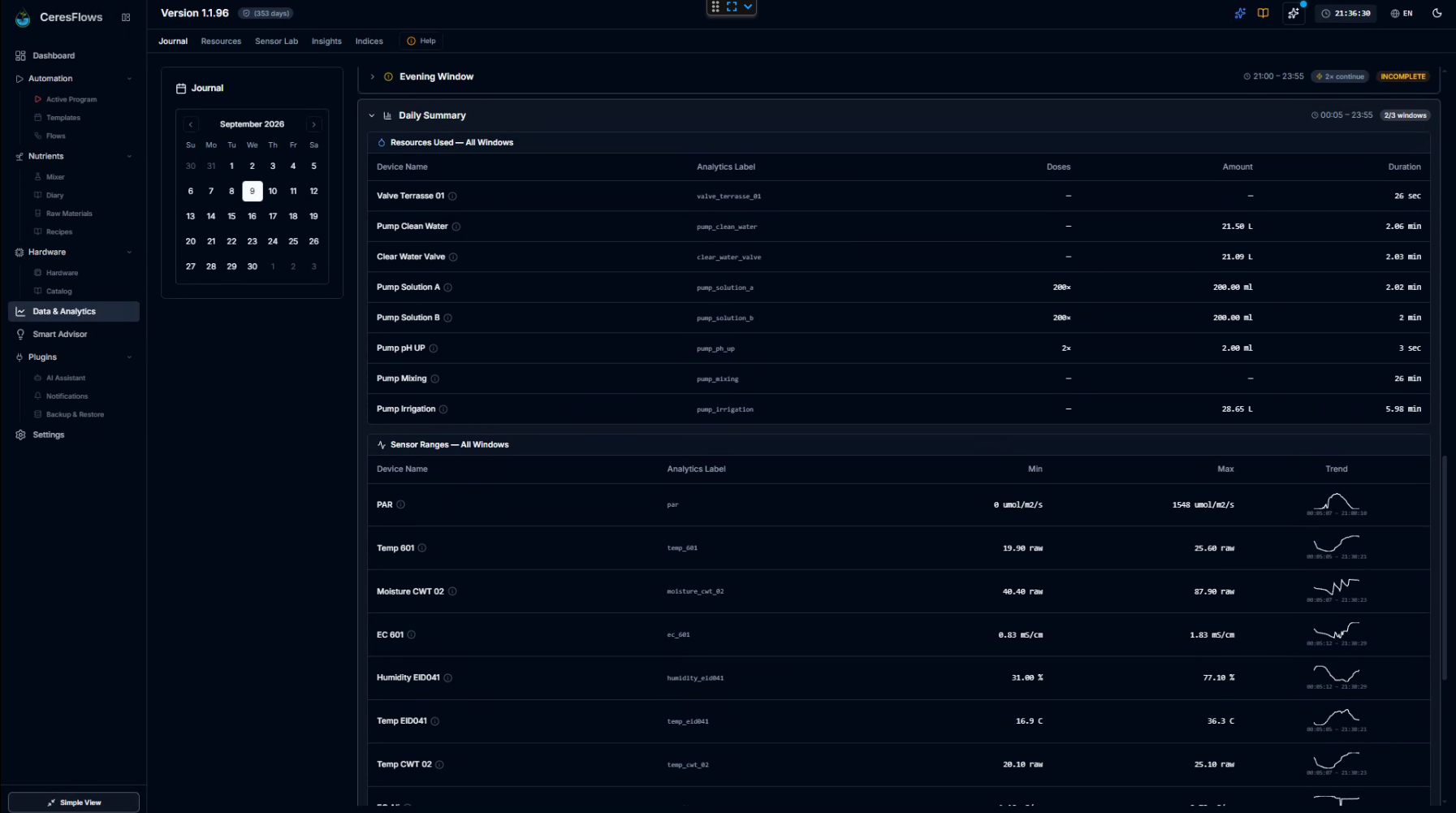
Task: Collapse the Automation sidebar group
Action: [129, 79]
